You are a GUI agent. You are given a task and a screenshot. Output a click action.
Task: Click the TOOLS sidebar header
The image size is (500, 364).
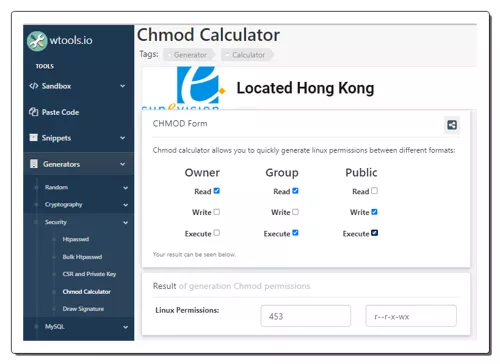click(x=45, y=66)
